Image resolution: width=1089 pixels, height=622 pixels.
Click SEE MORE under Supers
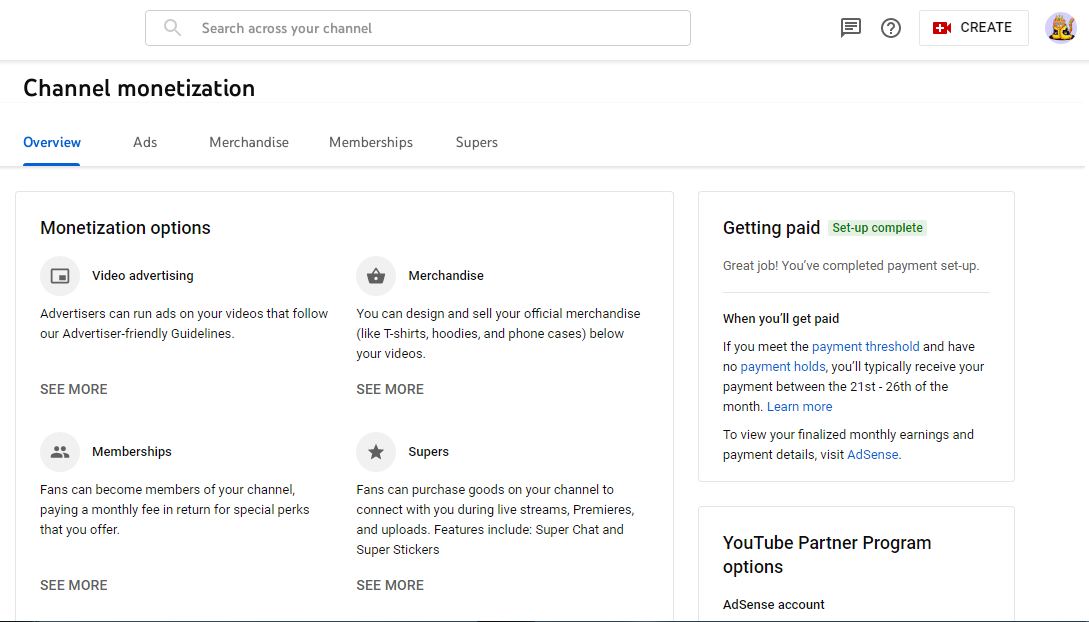click(390, 585)
